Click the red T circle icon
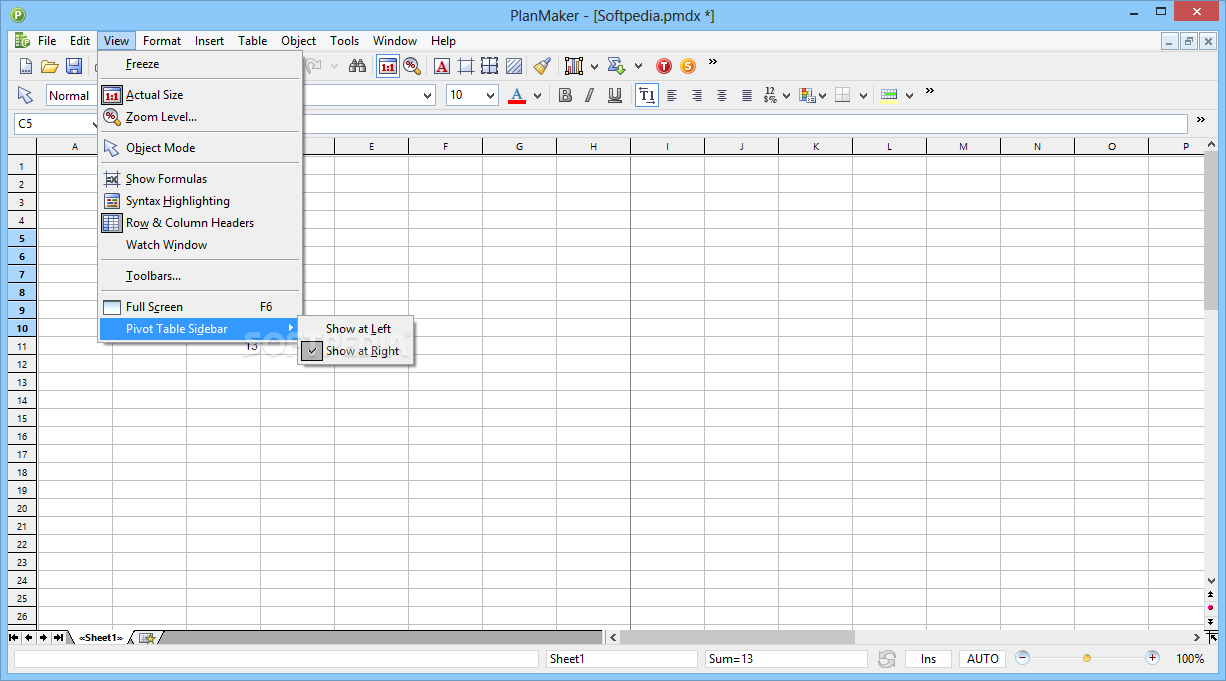Screen dimensions: 1226x681 (x=664, y=66)
